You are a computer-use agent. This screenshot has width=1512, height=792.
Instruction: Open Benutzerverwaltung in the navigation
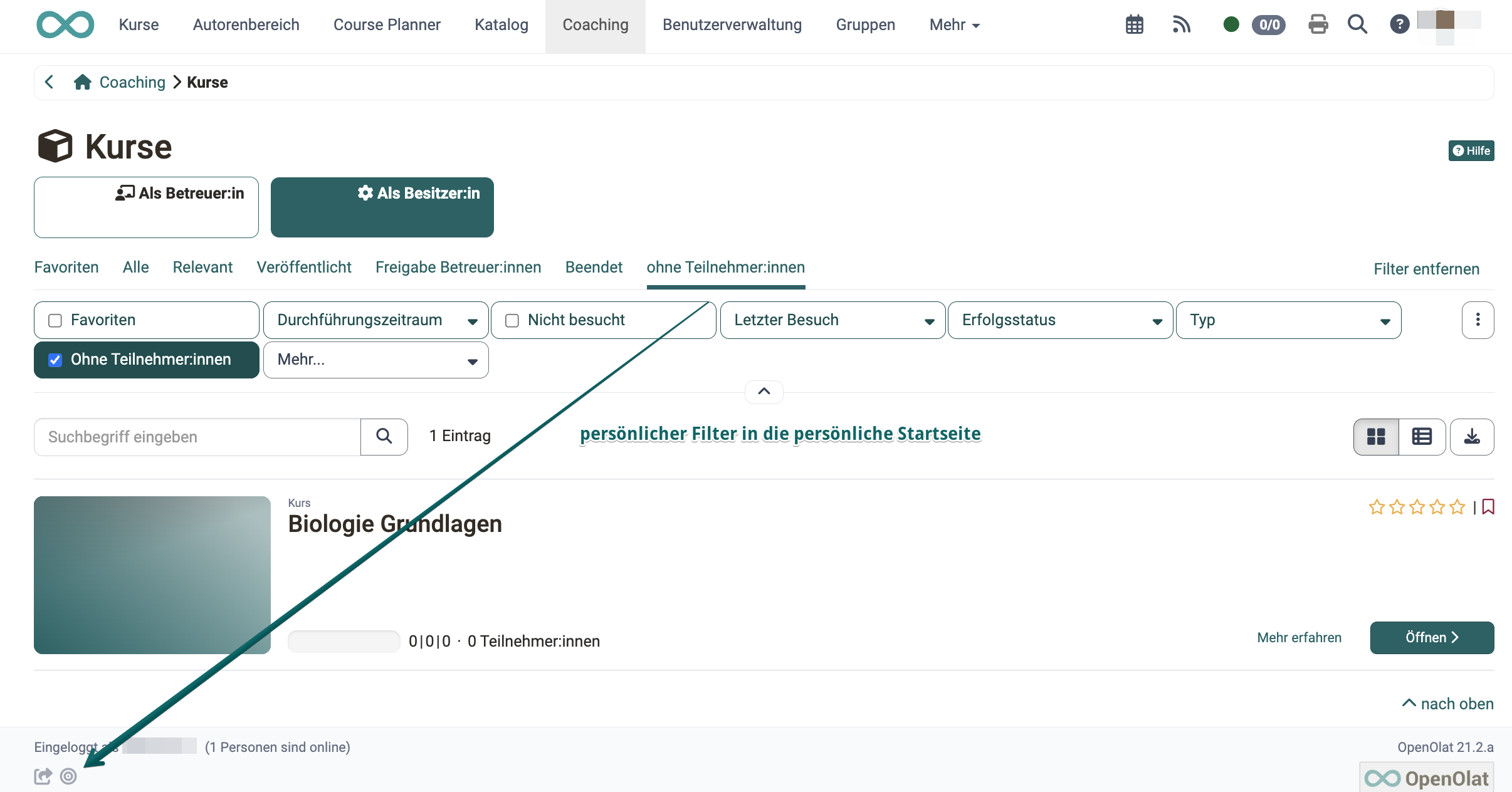(x=732, y=24)
